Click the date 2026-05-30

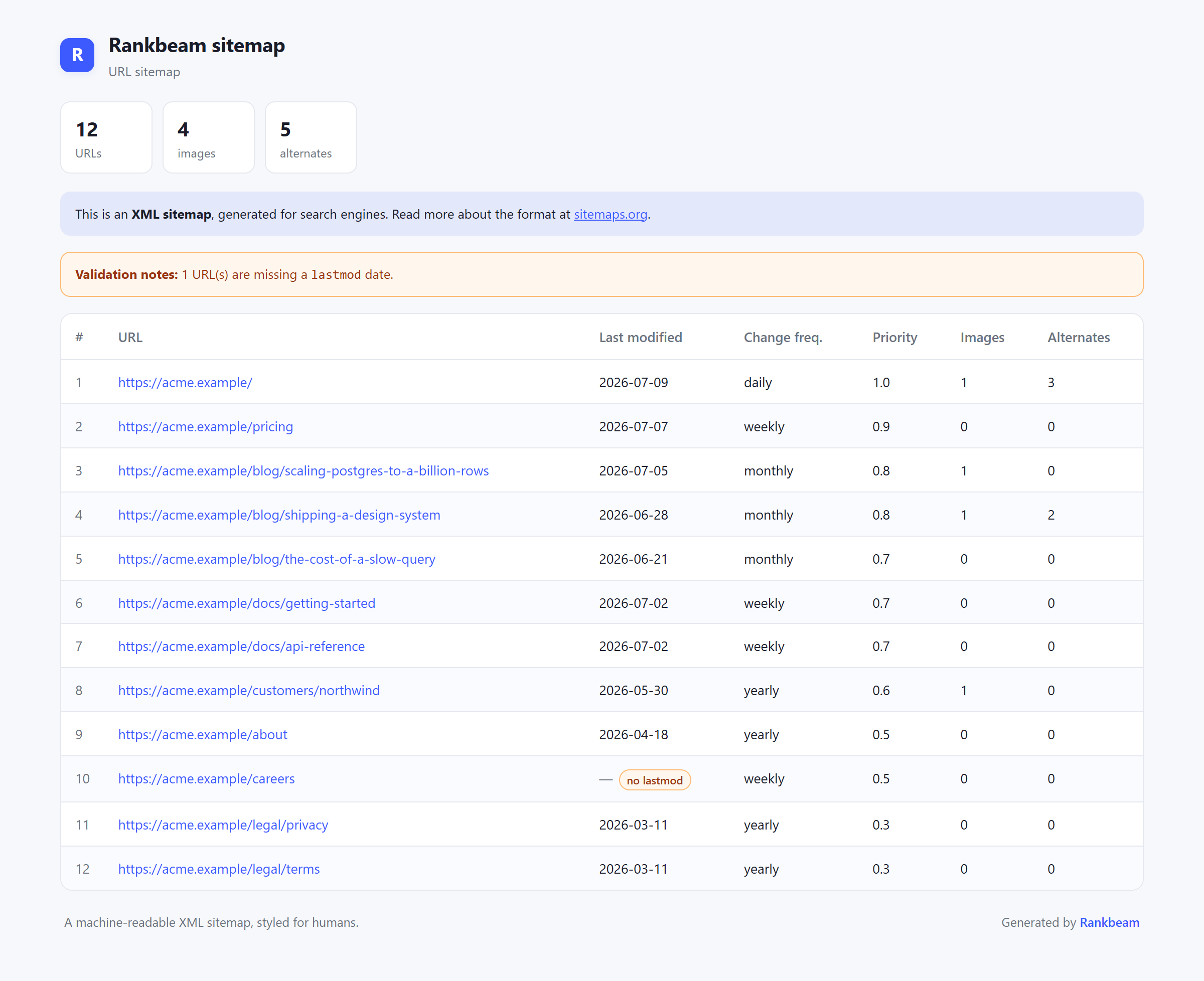coord(633,690)
